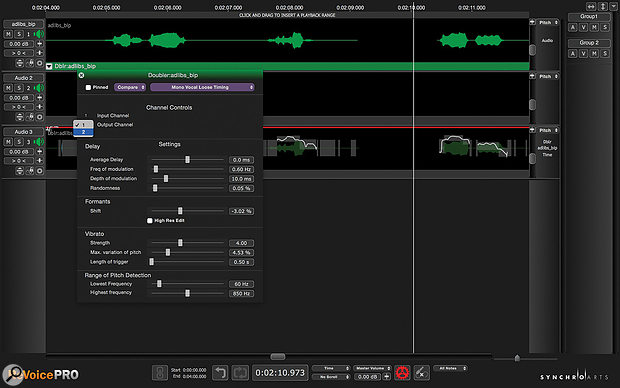Click the Vibrato Strength slider handle
The height and width of the screenshot is (388, 620).
click(180, 243)
